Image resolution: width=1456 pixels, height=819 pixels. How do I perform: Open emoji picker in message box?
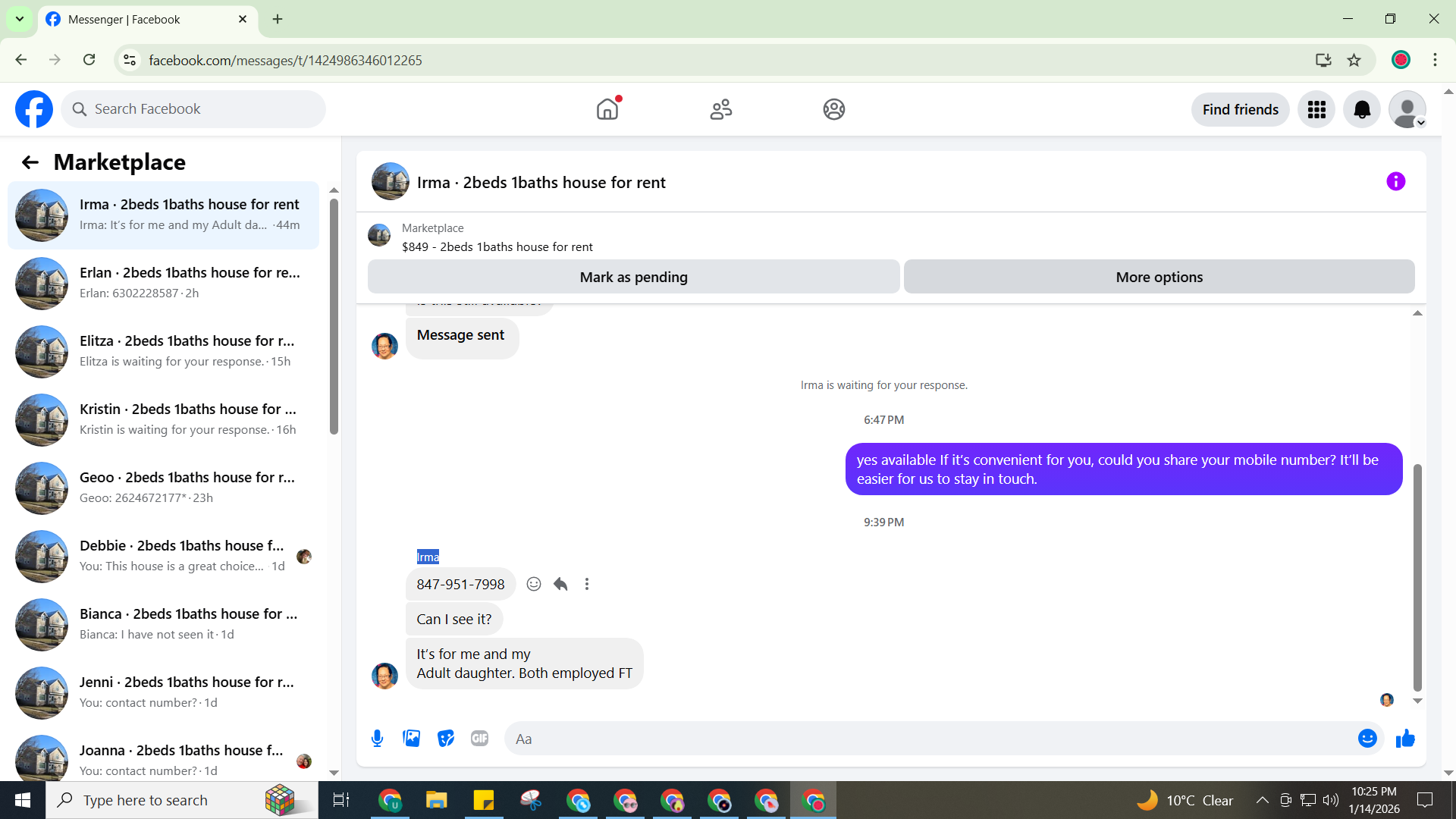(1367, 739)
